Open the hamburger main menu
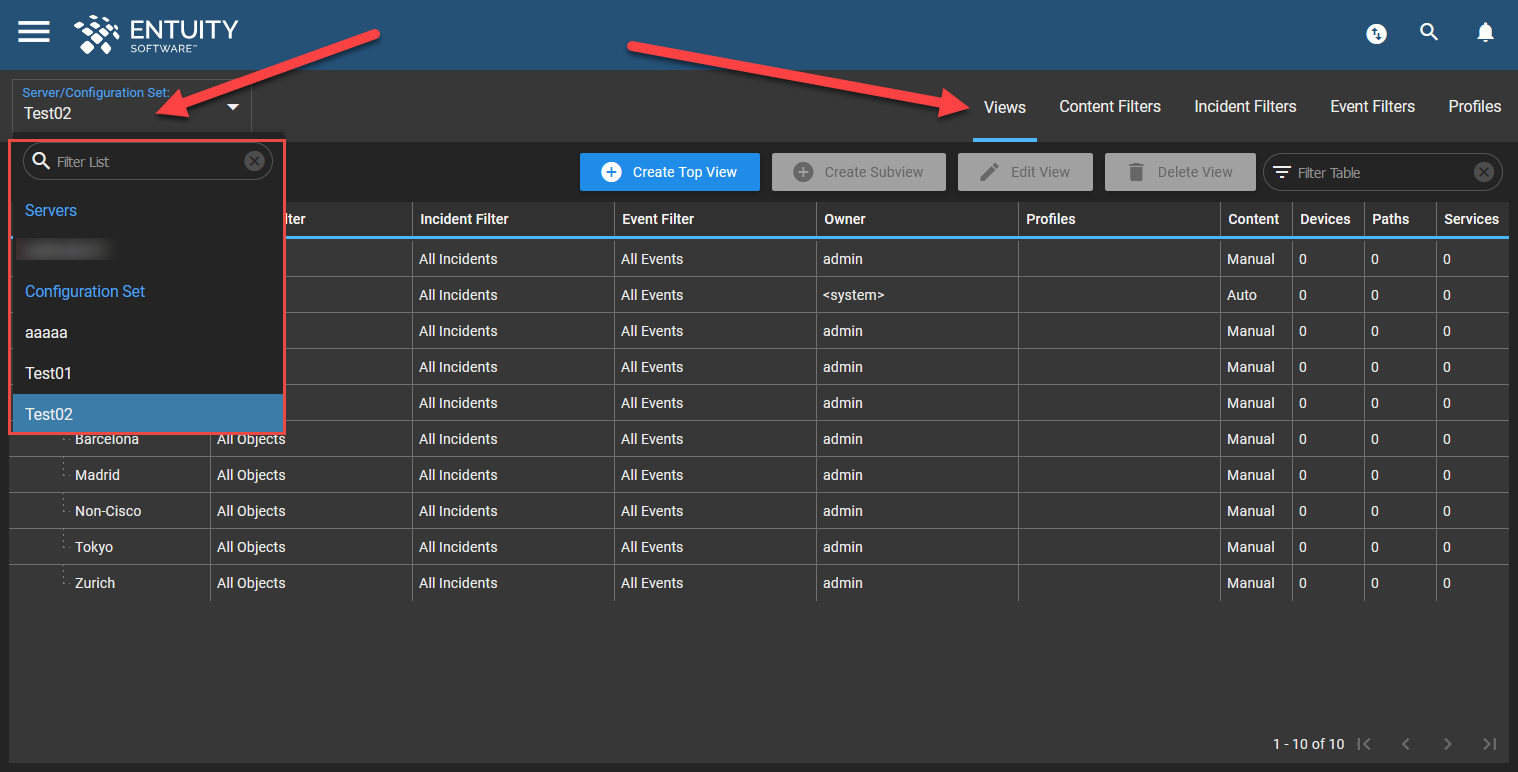Viewport: 1518px width, 772px height. click(x=34, y=32)
